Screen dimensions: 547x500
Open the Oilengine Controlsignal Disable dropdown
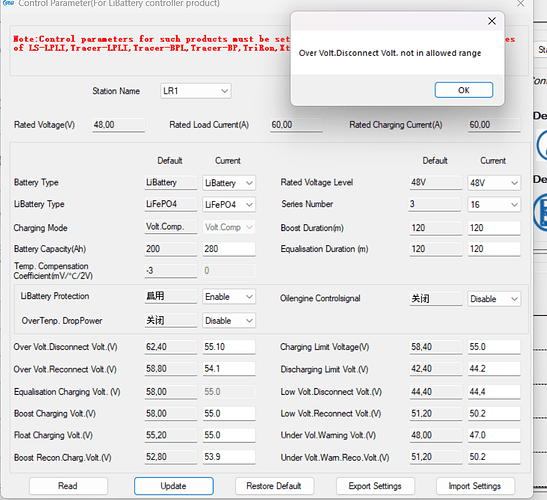tap(494, 299)
